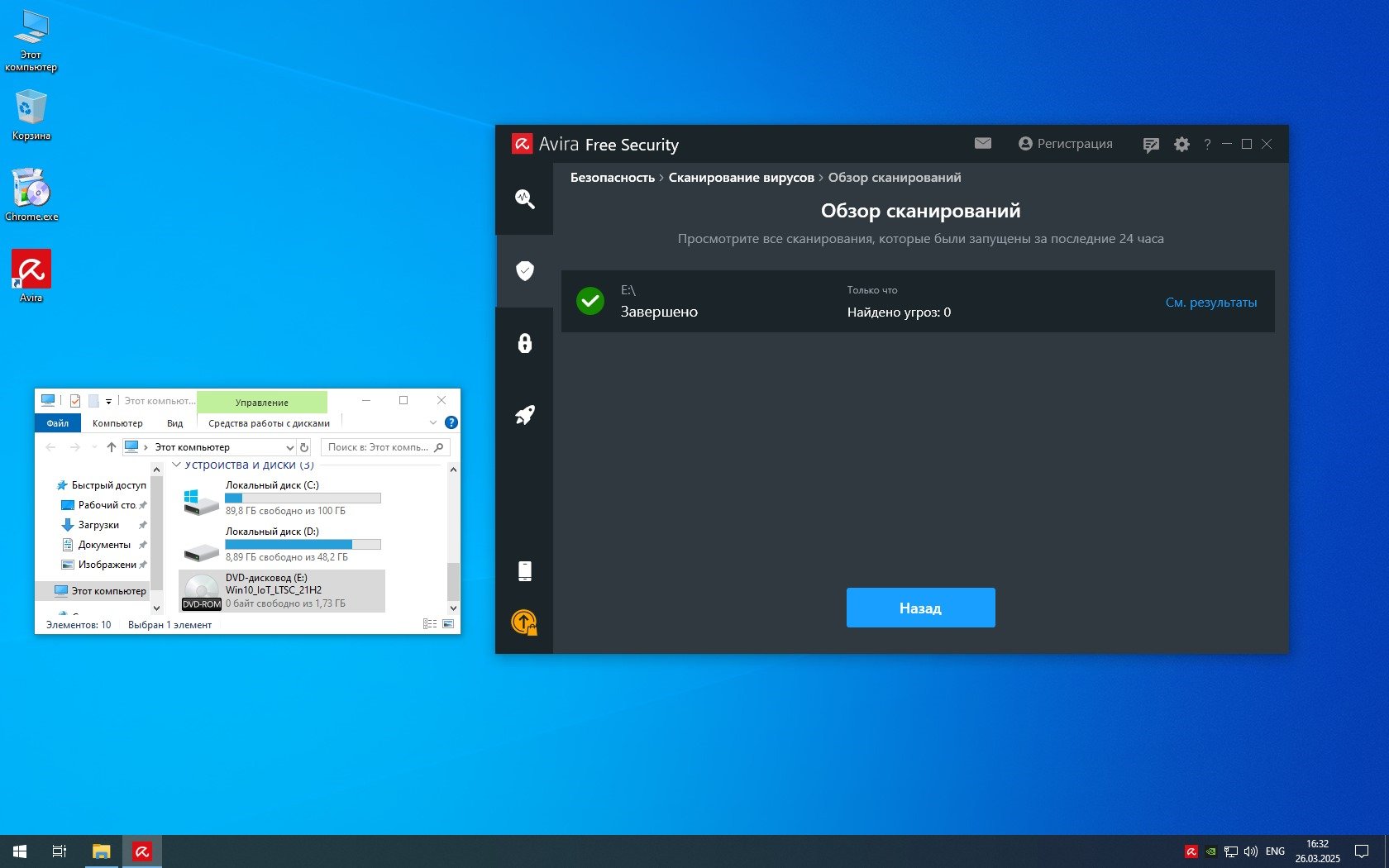Open Avira settings gear icon
The image size is (1389, 868).
[x=1181, y=145]
